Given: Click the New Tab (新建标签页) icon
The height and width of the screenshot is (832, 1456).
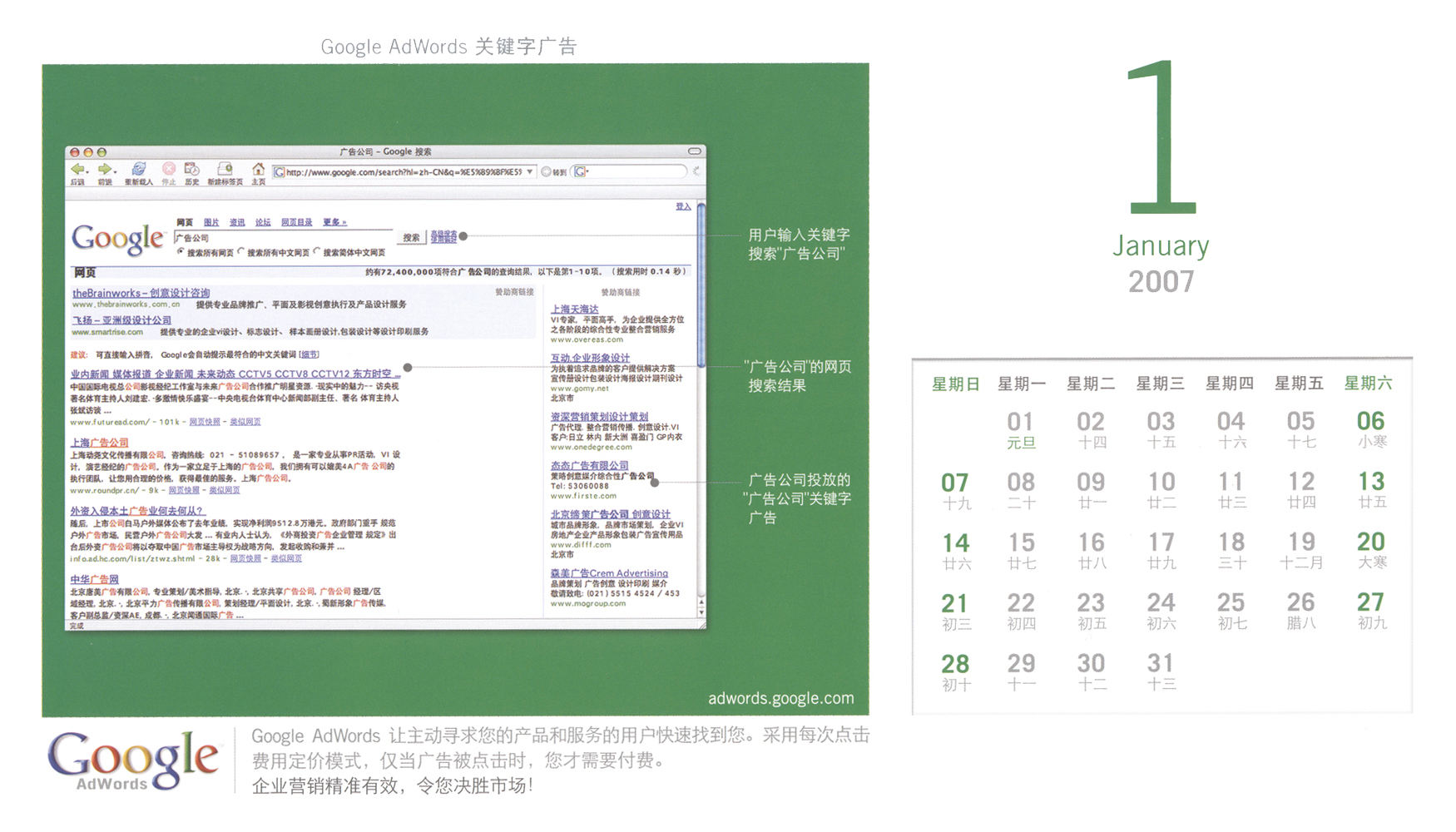Looking at the screenshot, I should coord(224,170).
